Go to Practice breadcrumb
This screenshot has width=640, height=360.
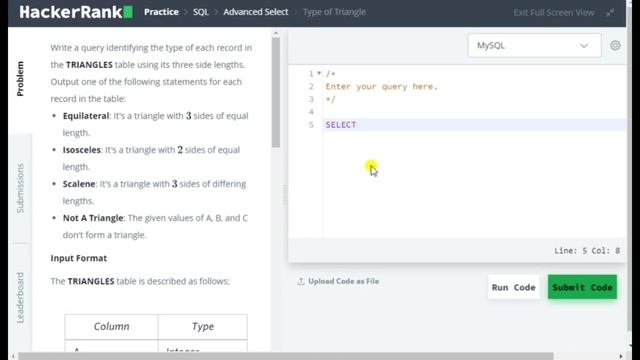161,12
